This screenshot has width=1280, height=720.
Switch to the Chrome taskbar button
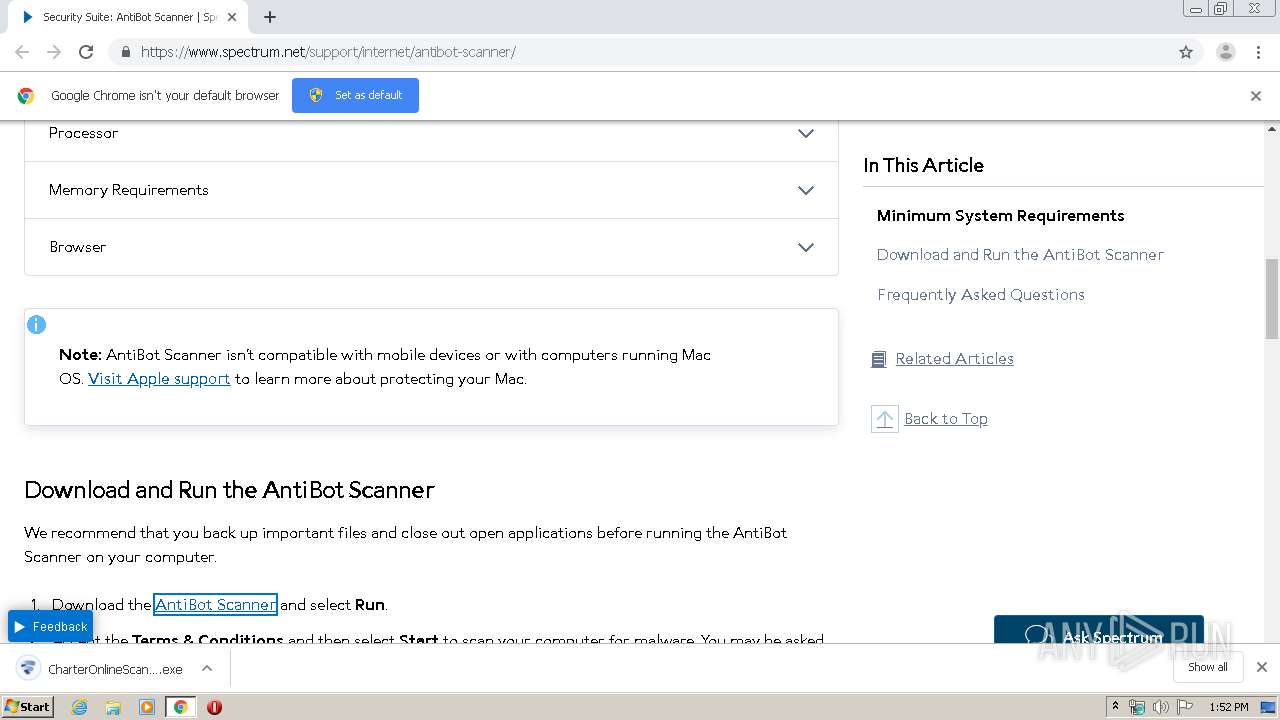181,707
